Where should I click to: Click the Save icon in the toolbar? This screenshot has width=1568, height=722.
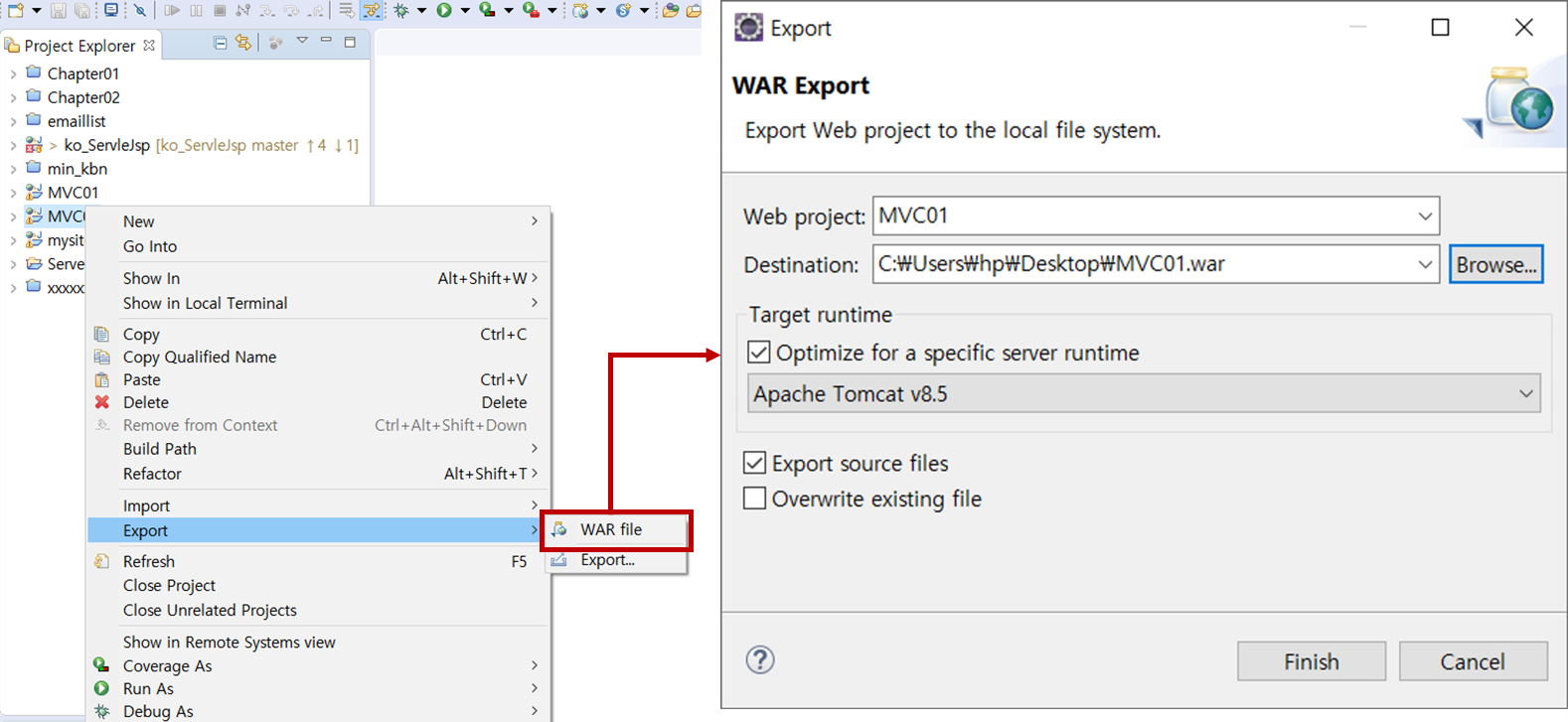coord(58,10)
